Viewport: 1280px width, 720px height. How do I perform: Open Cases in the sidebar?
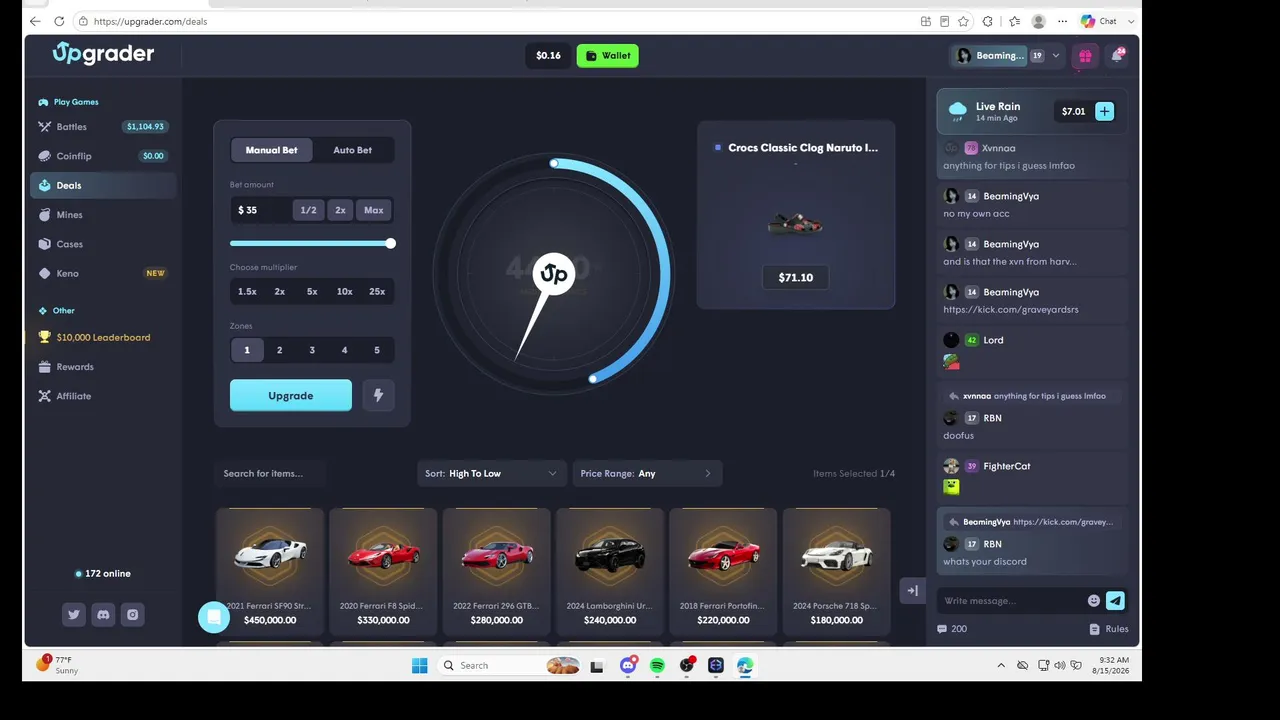point(102,244)
